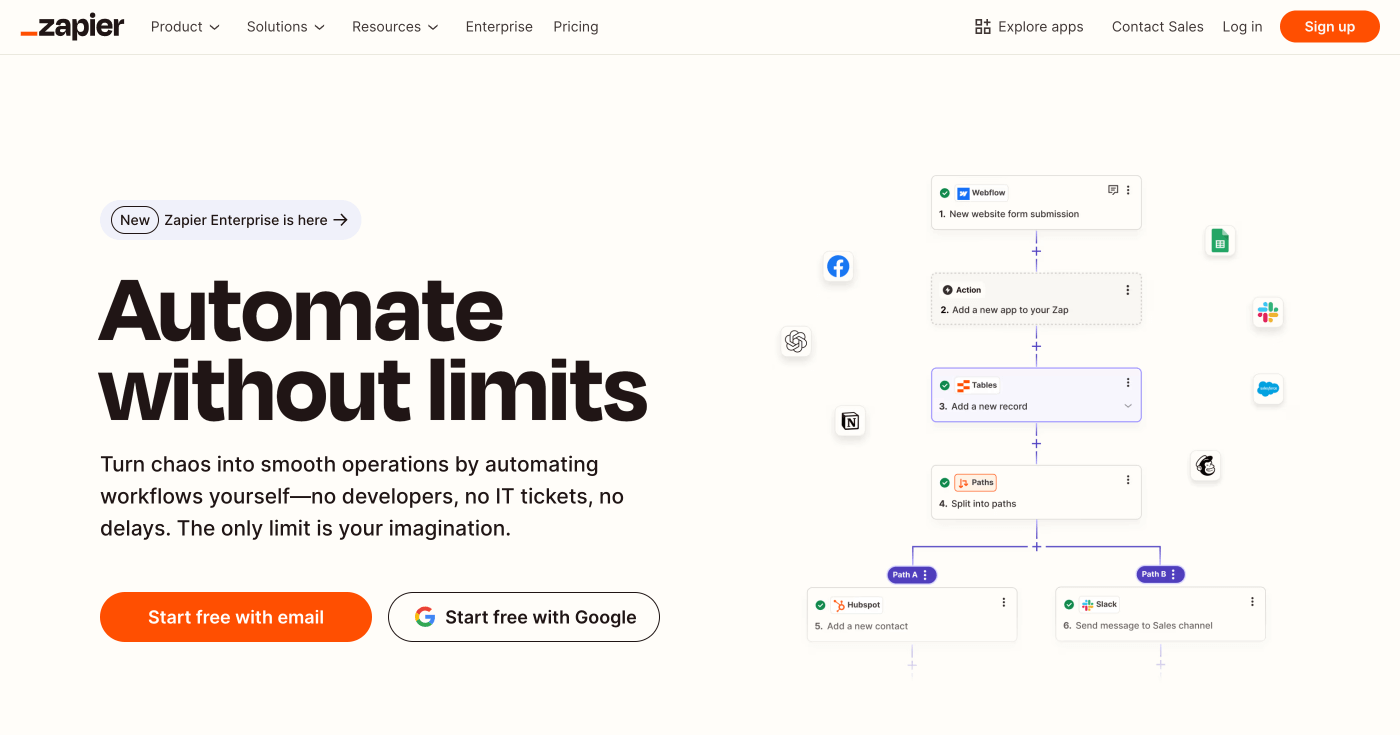This screenshot has height=735, width=1400.
Task: Click plus between Webflow and Action steps
Action: point(1036,251)
